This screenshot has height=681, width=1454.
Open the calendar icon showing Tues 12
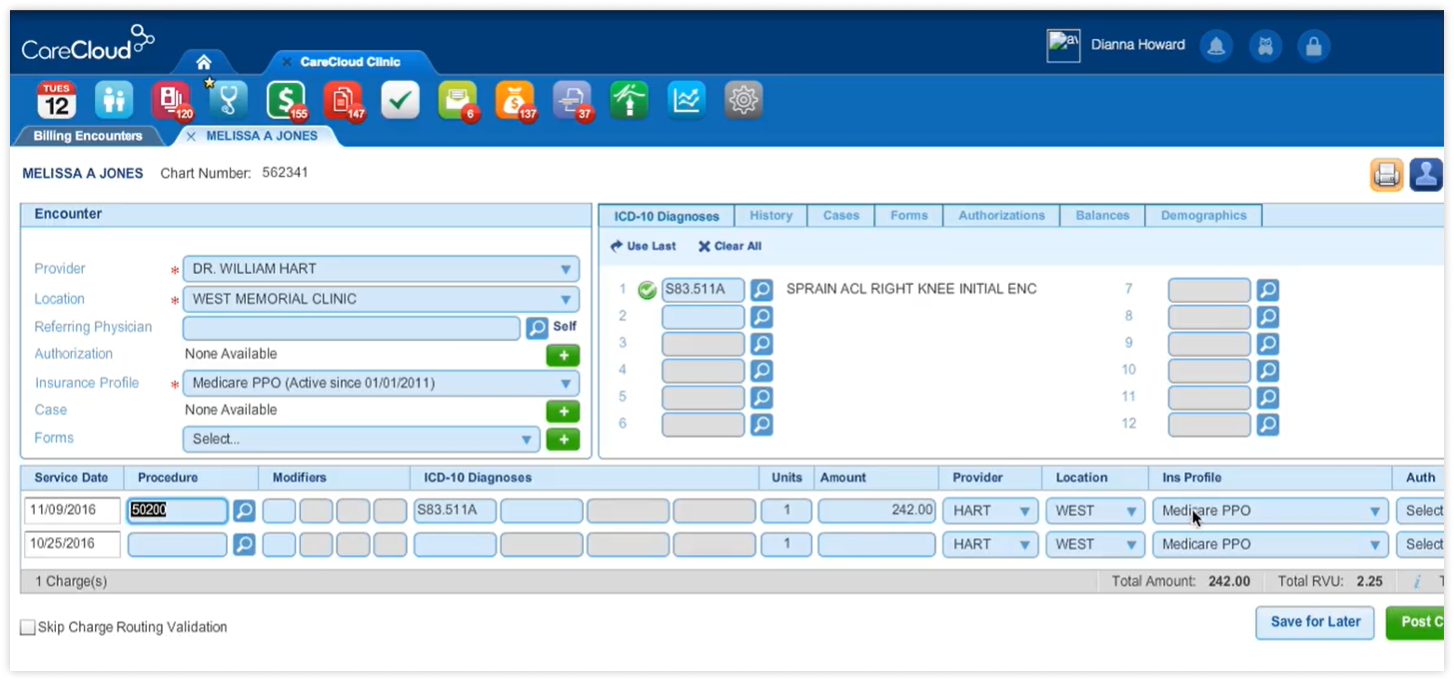57,100
